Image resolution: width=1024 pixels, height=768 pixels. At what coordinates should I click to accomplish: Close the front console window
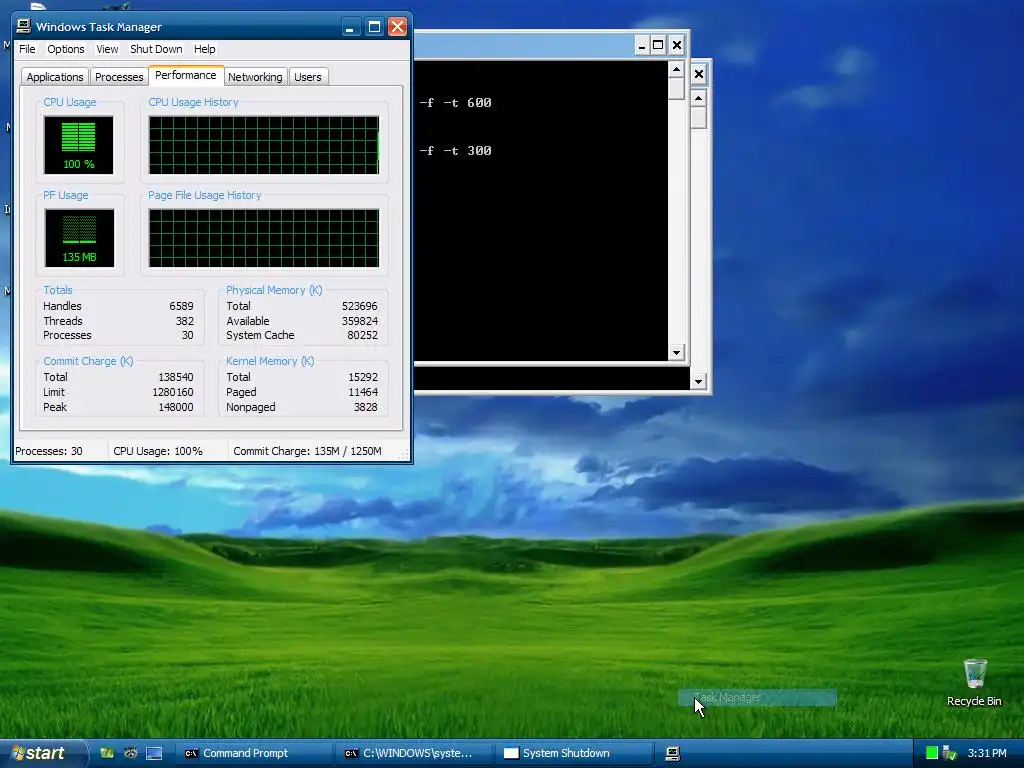tap(677, 45)
